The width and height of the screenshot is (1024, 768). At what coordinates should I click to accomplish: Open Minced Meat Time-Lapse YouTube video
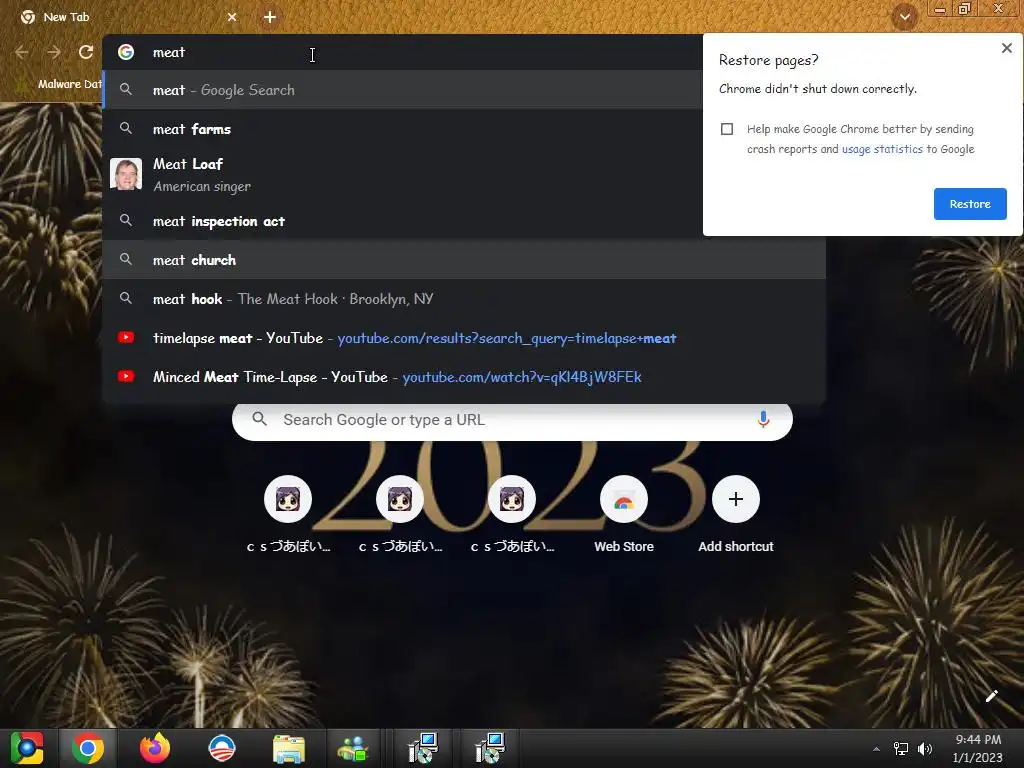tap(464, 377)
